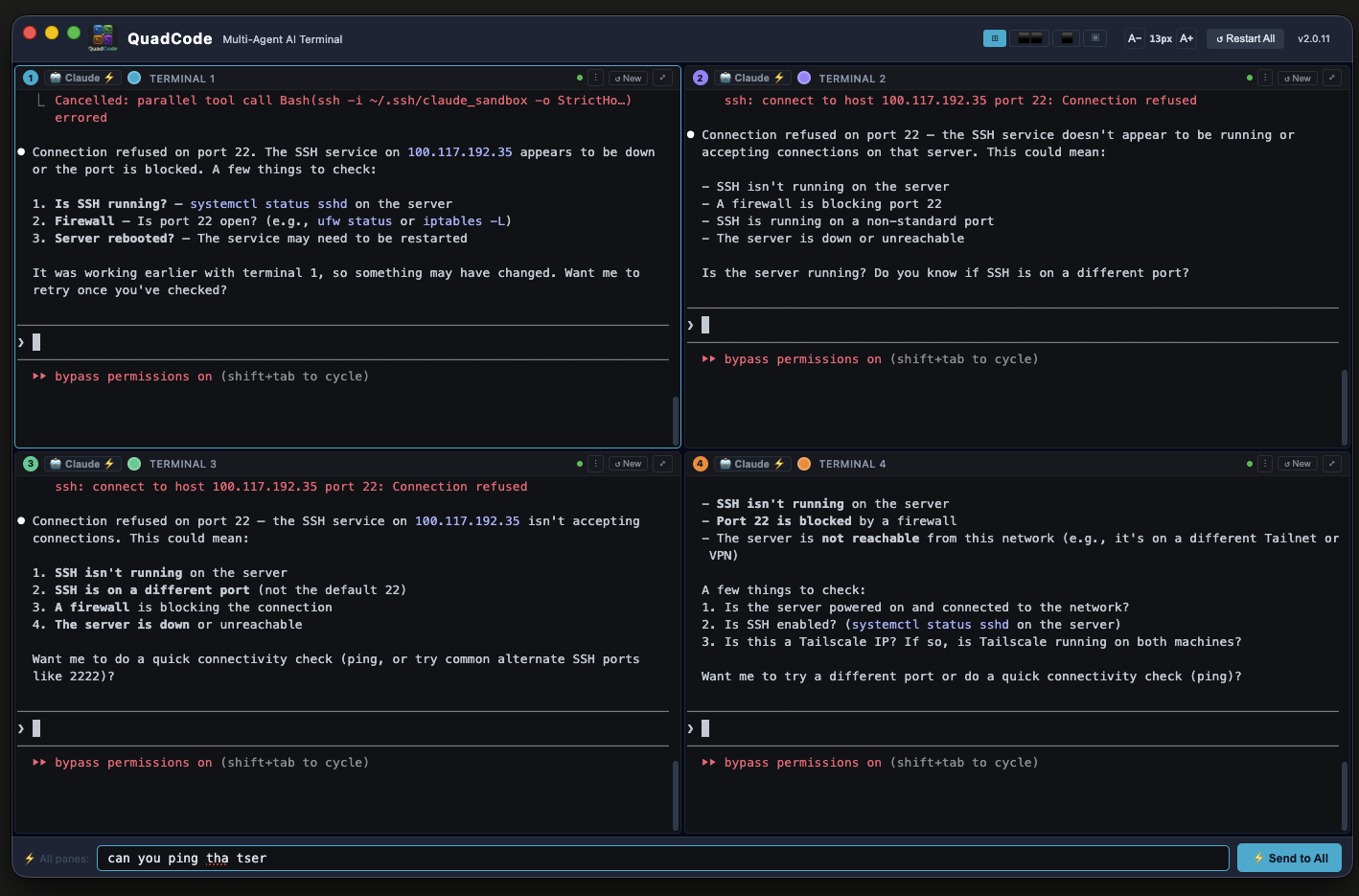
Task: Decrease font size with A− button
Action: (x=1134, y=38)
